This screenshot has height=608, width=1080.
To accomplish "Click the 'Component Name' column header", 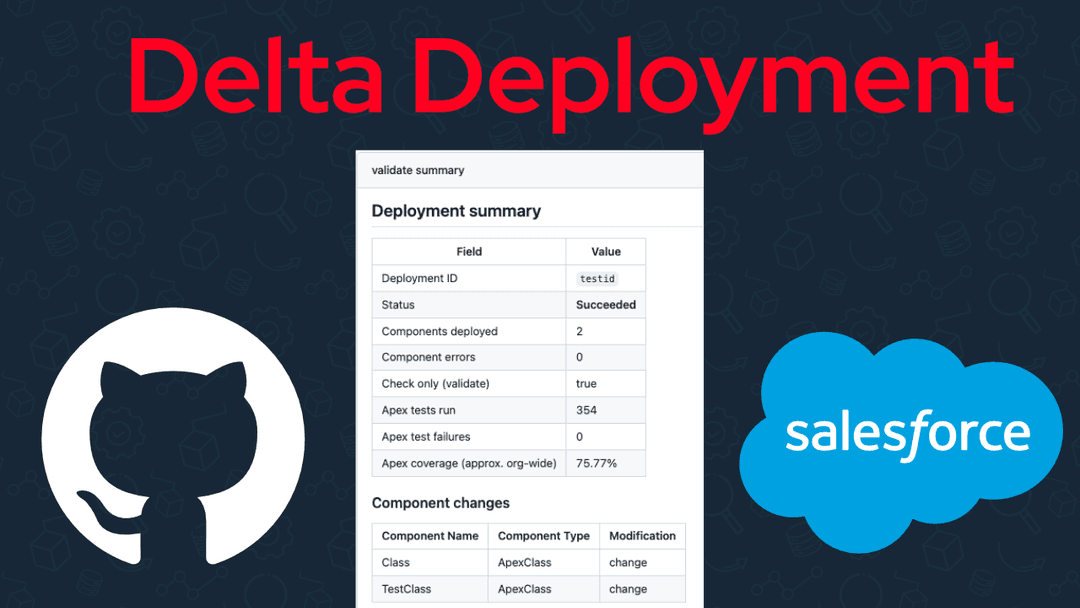I will pos(430,536).
